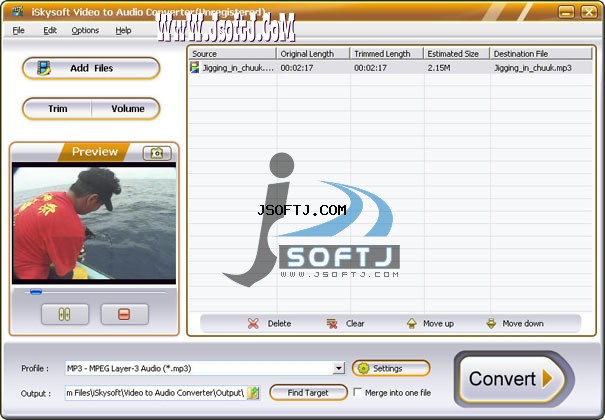The height and width of the screenshot is (420, 605).
Task: Move the selected file down
Action: 515,324
